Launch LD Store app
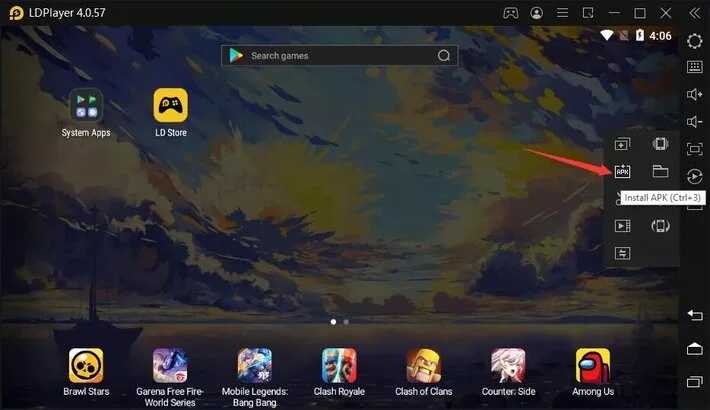710x410 pixels. coord(171,112)
